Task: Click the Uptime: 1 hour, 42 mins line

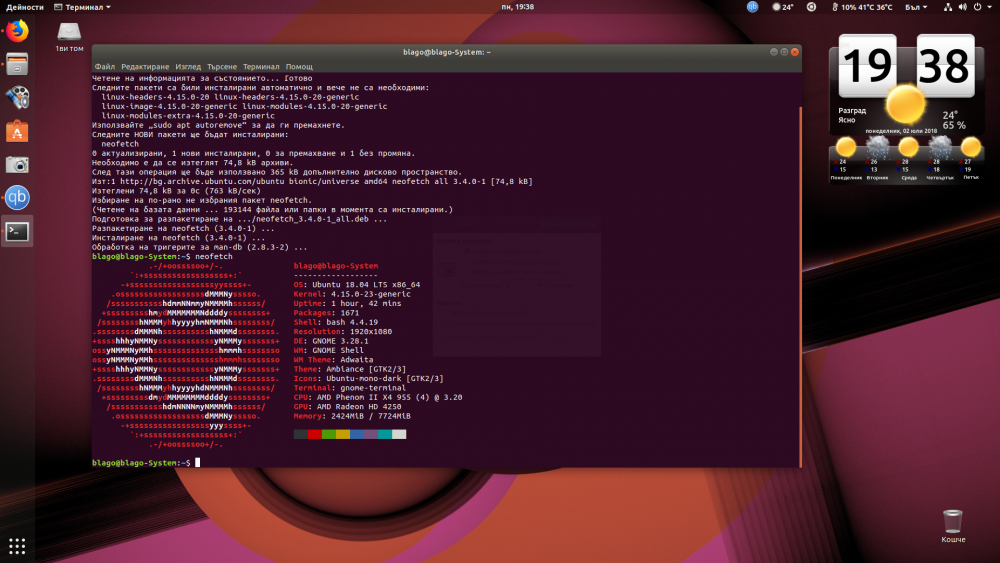Action: coord(348,303)
